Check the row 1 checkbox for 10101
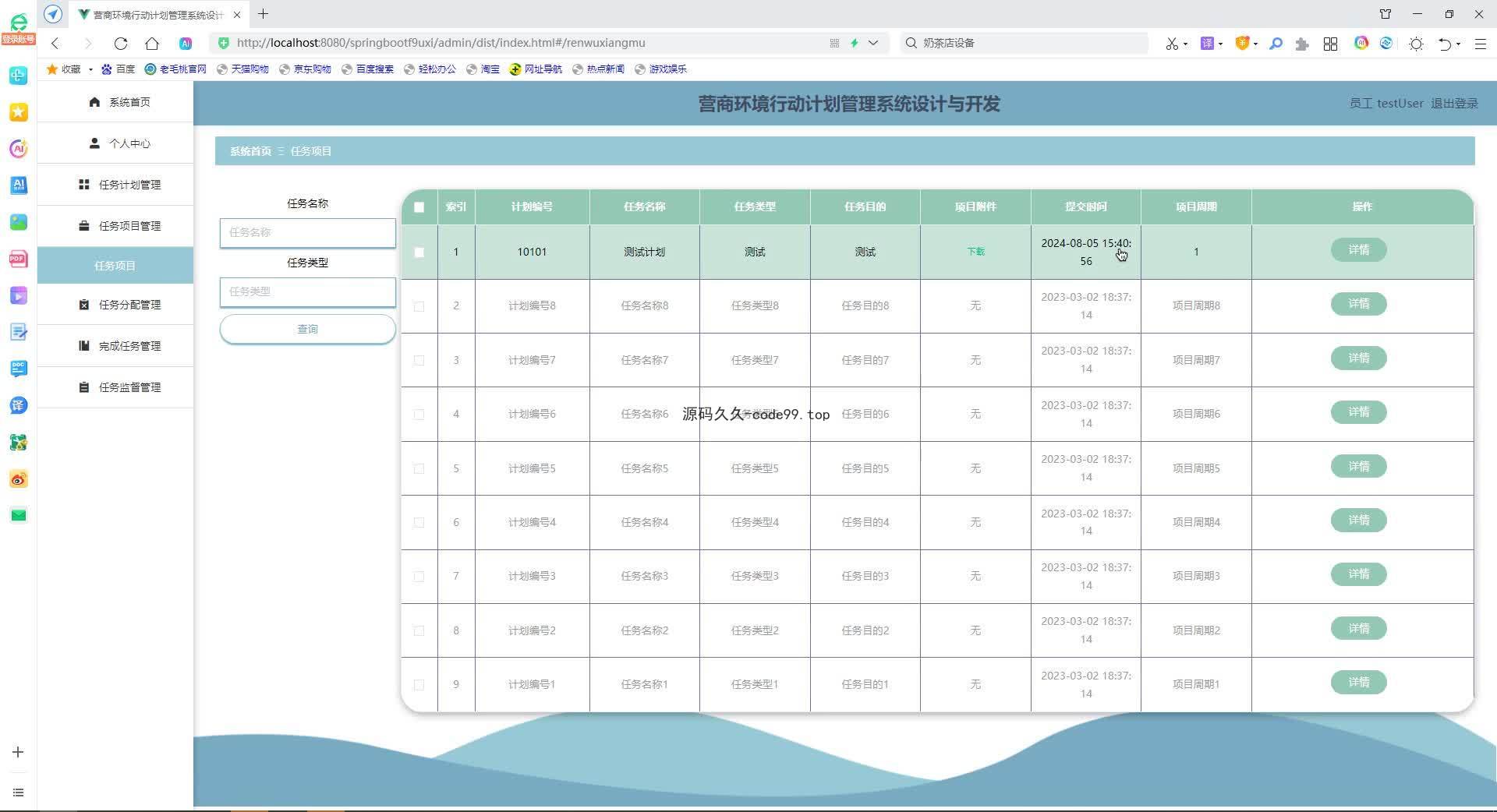The image size is (1497, 812). 419,252
